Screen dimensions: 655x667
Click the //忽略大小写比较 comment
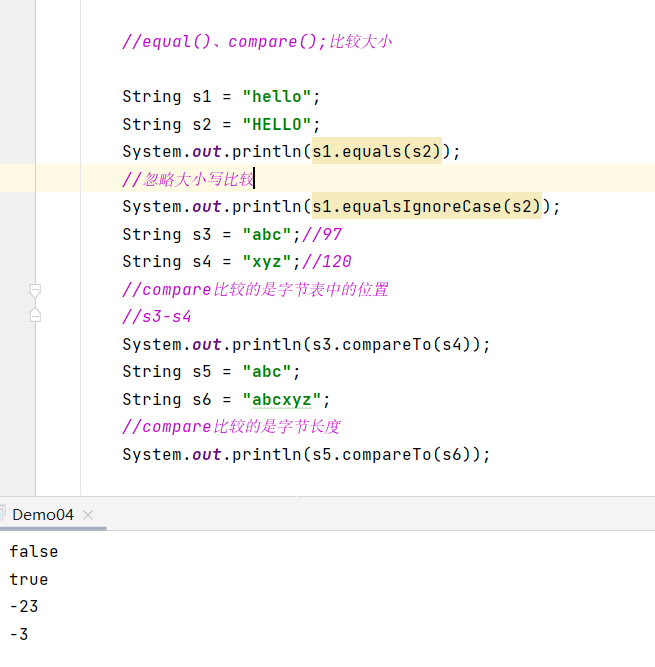[188, 180]
